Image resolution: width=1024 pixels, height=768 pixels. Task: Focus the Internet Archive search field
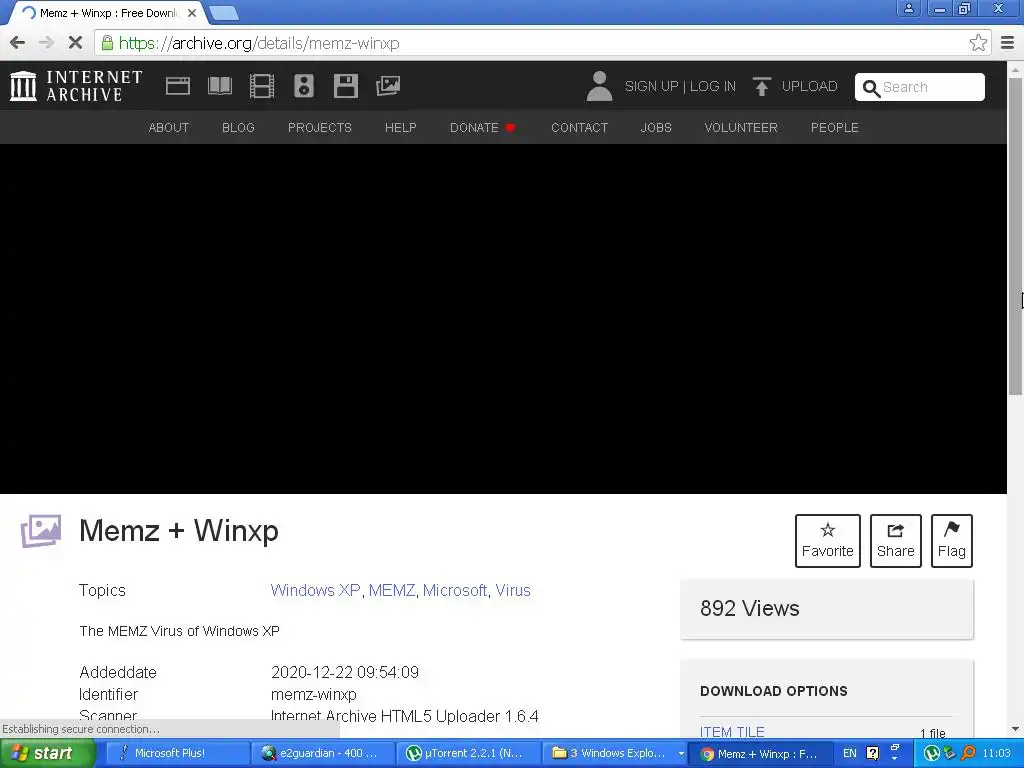pos(920,87)
